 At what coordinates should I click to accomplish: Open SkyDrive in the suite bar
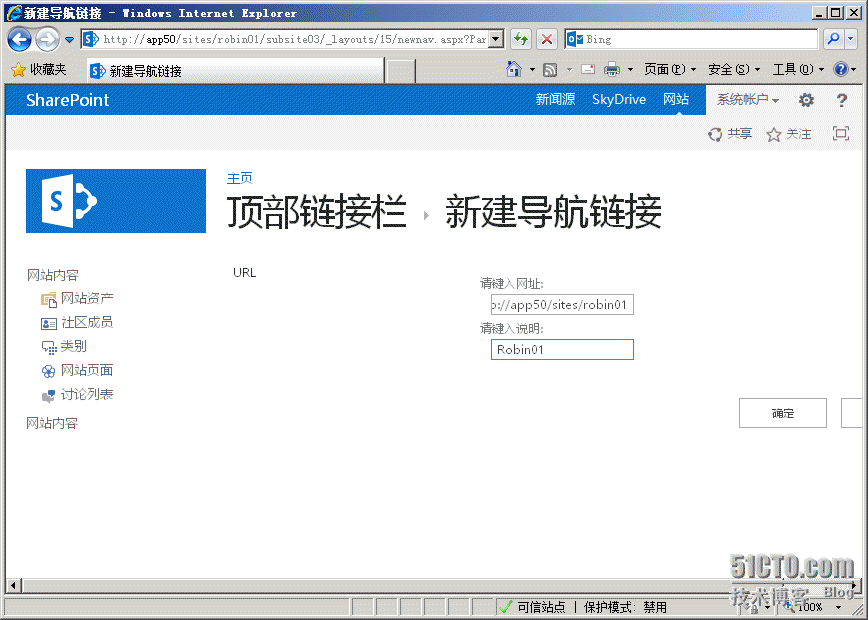pyautogui.click(x=619, y=100)
